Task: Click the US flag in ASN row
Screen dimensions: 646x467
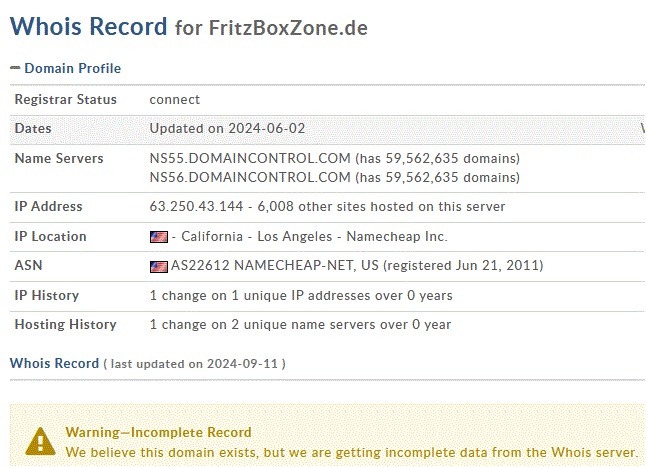Action: click(159, 267)
